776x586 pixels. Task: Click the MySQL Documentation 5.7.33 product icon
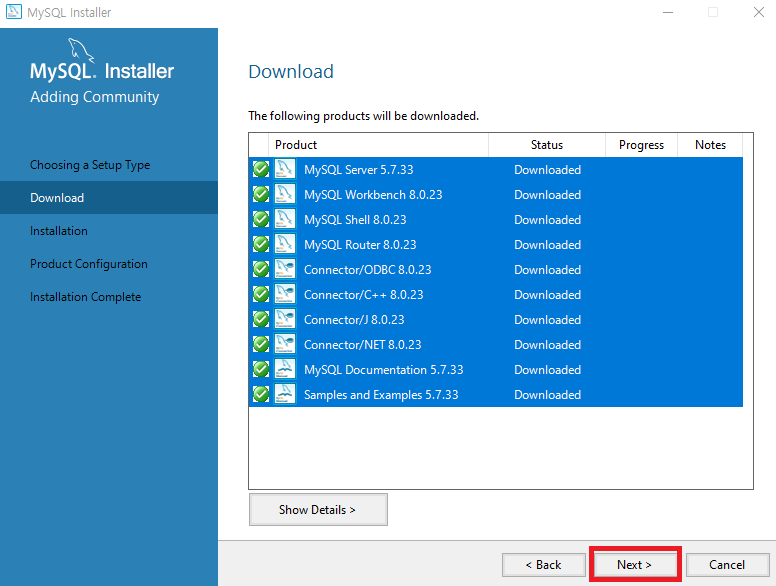click(x=285, y=369)
